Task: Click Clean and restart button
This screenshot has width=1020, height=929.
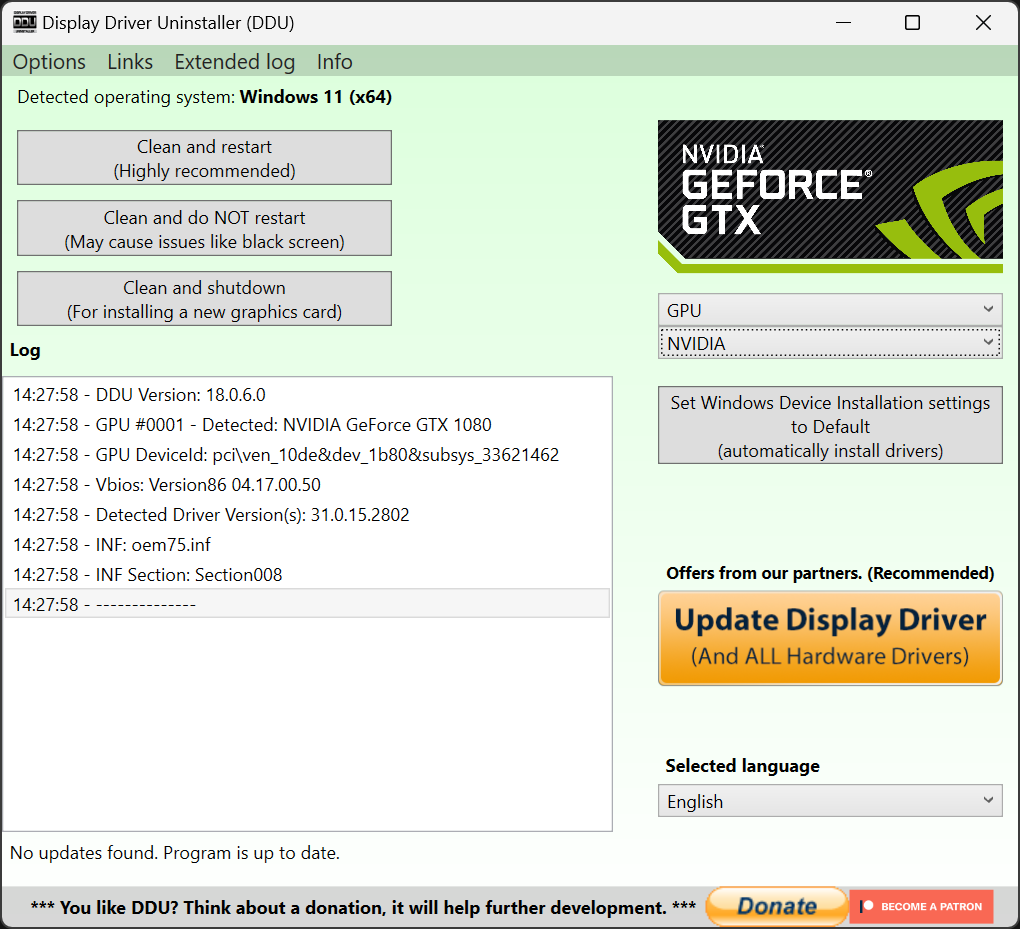Action: coord(204,158)
